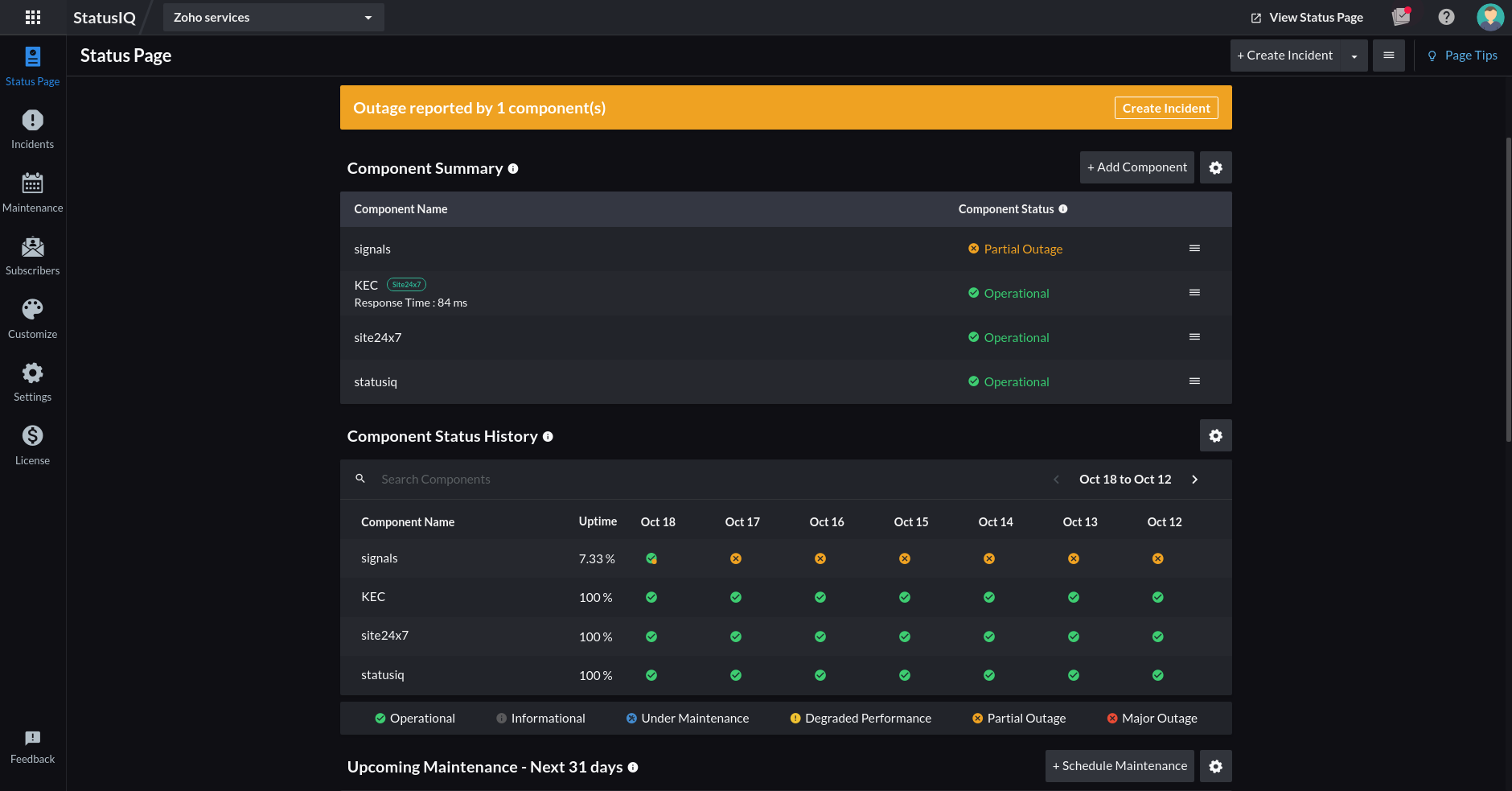Click signals Oct 17 partial outage icon

pyautogui.click(x=736, y=558)
